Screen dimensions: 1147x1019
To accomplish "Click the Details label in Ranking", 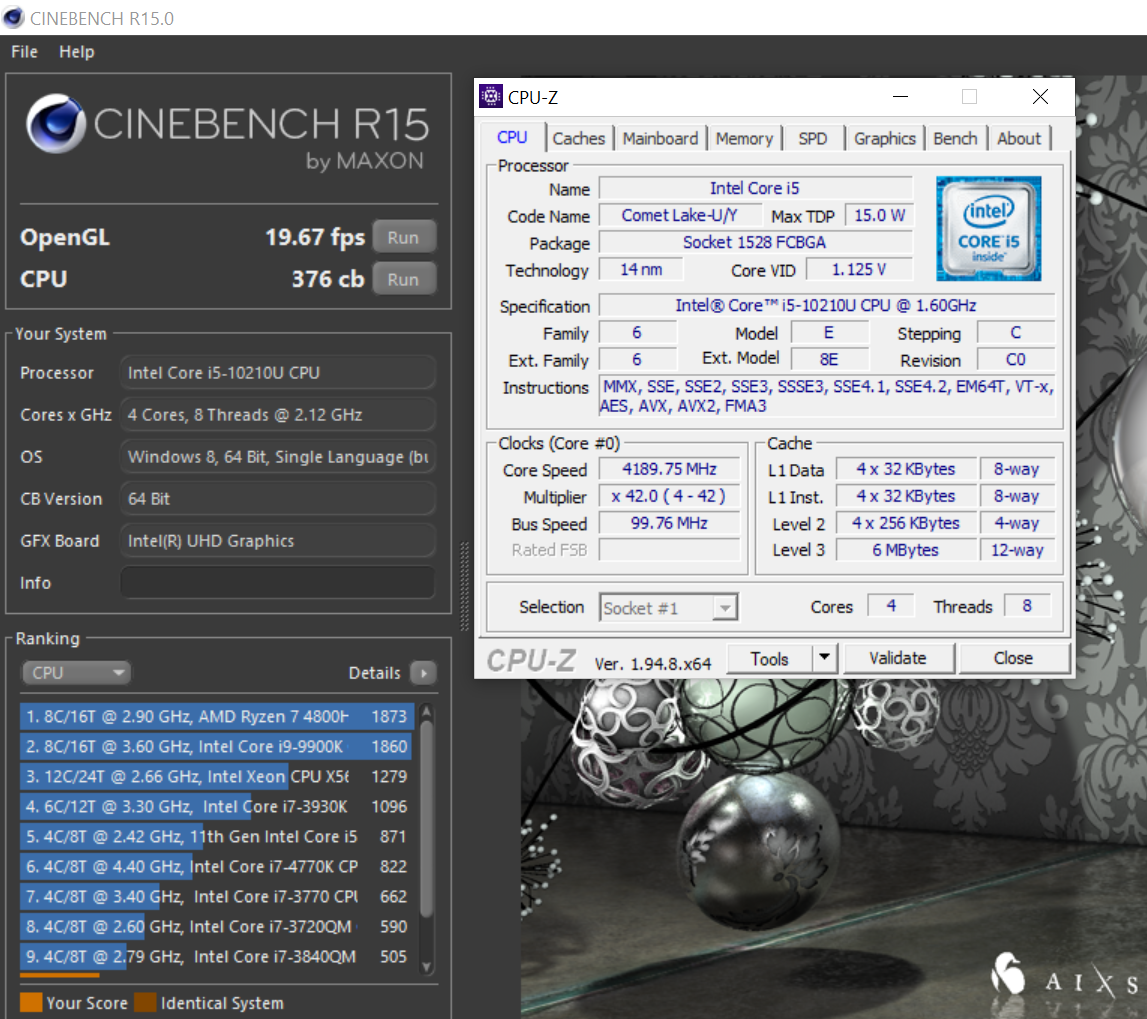I will pyautogui.click(x=375, y=672).
